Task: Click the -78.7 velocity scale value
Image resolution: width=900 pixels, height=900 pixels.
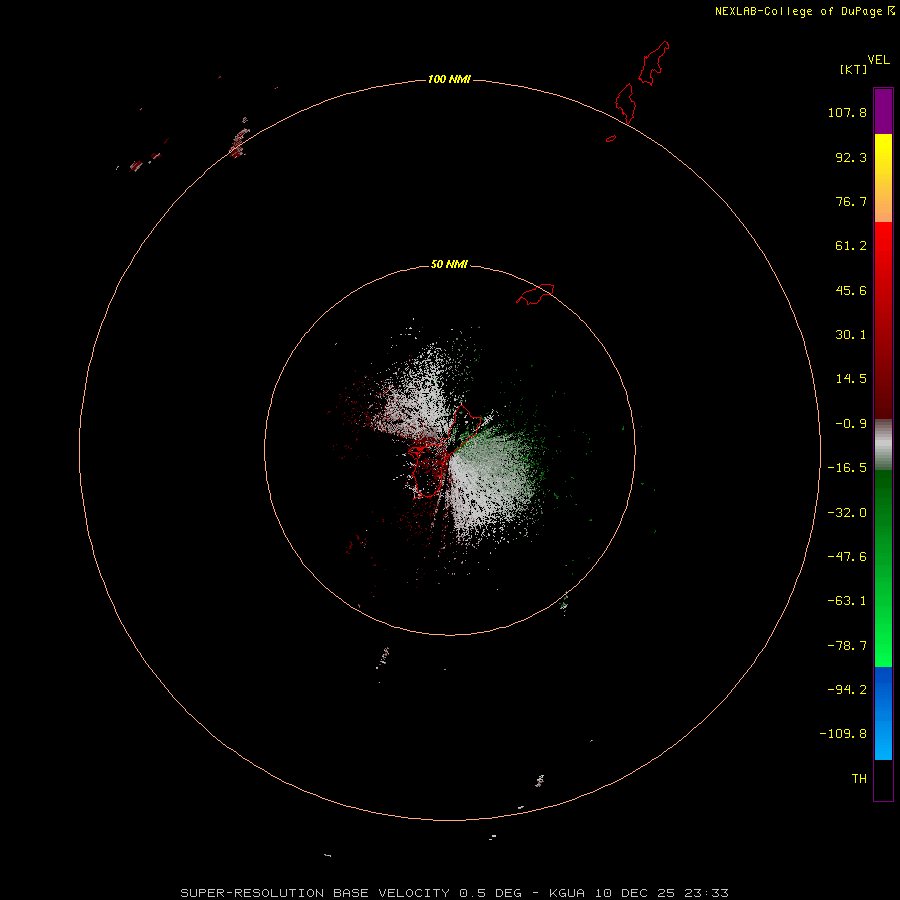Action: coord(847,646)
